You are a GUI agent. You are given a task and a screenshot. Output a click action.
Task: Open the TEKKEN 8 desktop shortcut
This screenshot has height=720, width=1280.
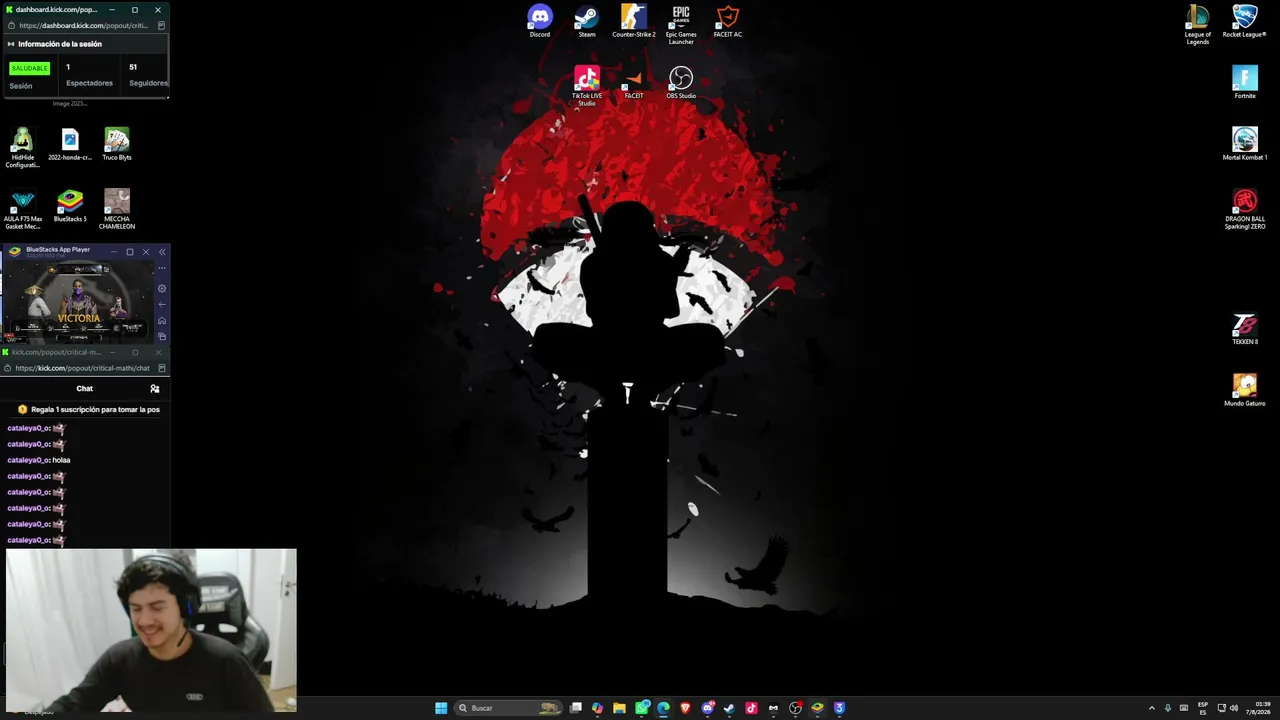1245,329
